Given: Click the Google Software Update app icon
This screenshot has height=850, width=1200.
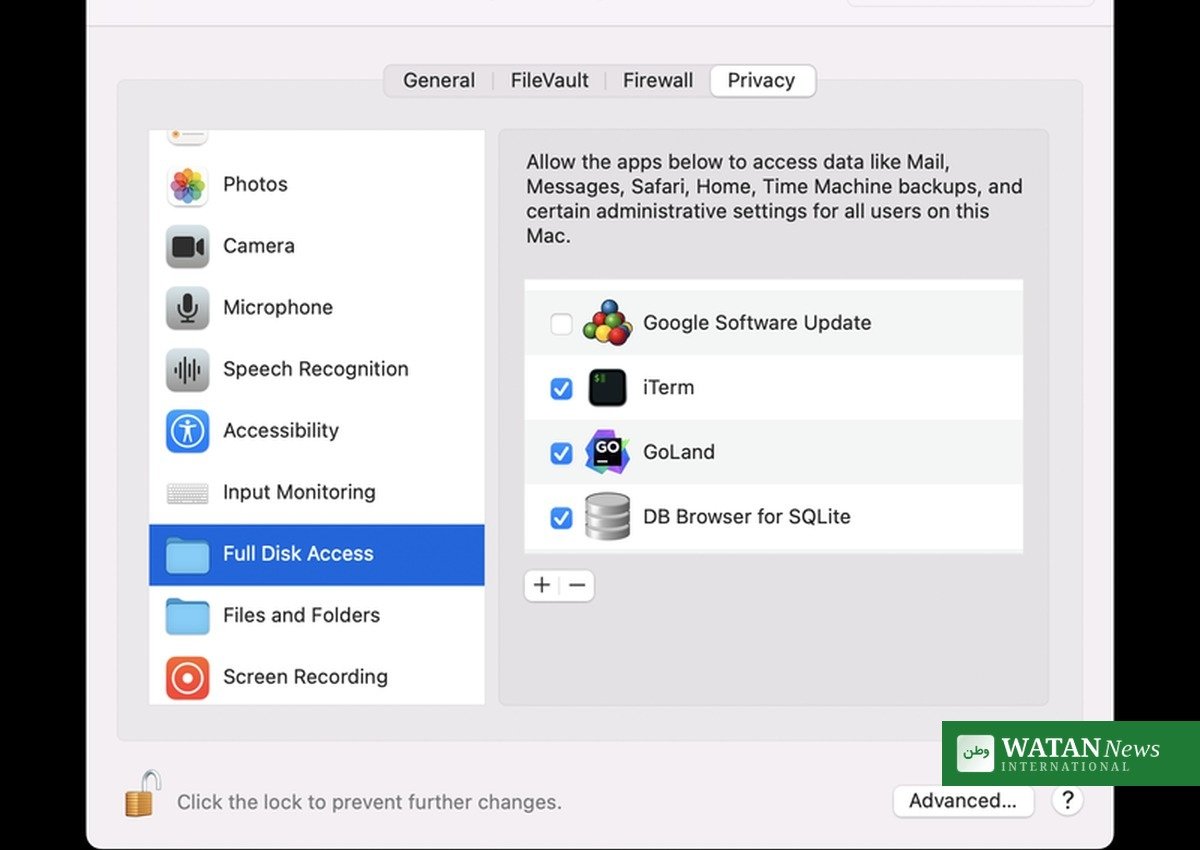Looking at the screenshot, I should click(x=608, y=323).
